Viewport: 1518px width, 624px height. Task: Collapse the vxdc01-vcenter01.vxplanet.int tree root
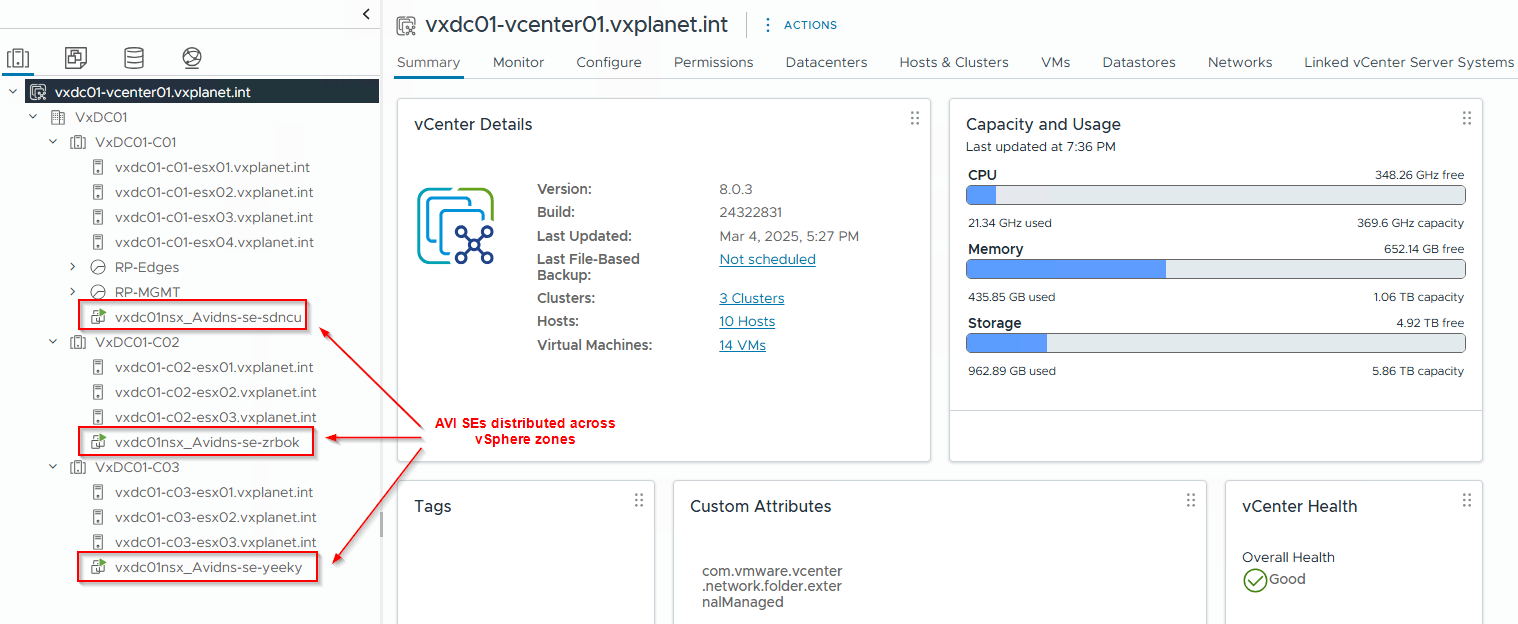click(13, 92)
